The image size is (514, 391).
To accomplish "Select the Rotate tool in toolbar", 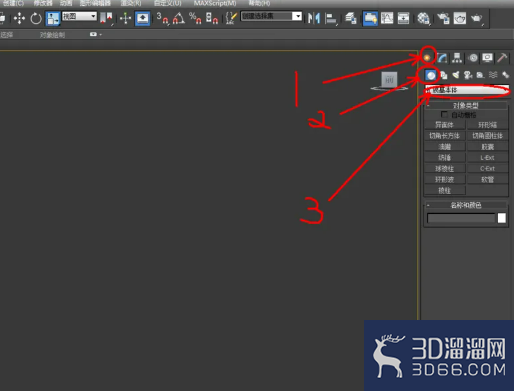I will click(x=36, y=18).
